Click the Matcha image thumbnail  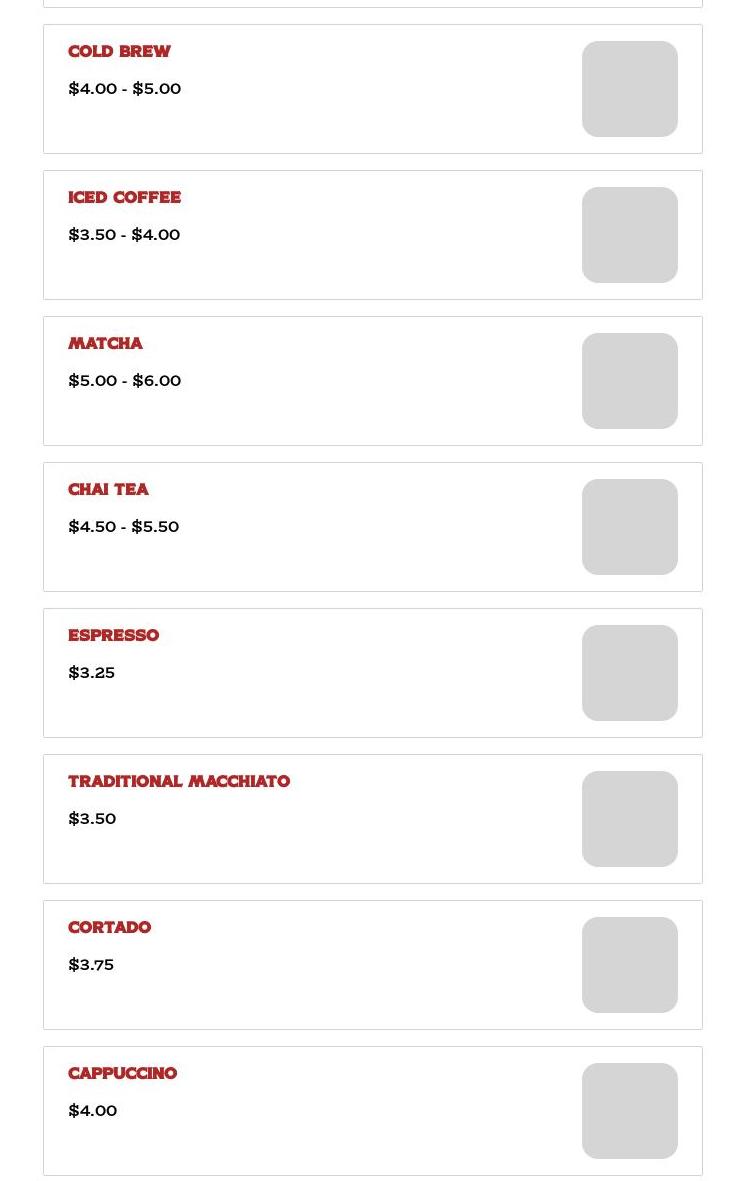[x=630, y=381]
